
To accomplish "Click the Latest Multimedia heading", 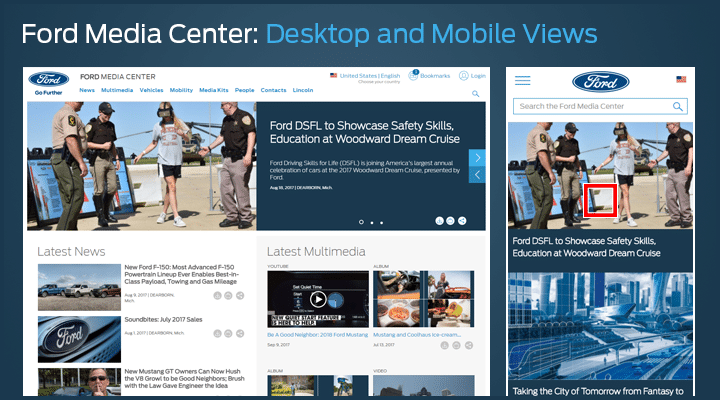I will 316,252.
